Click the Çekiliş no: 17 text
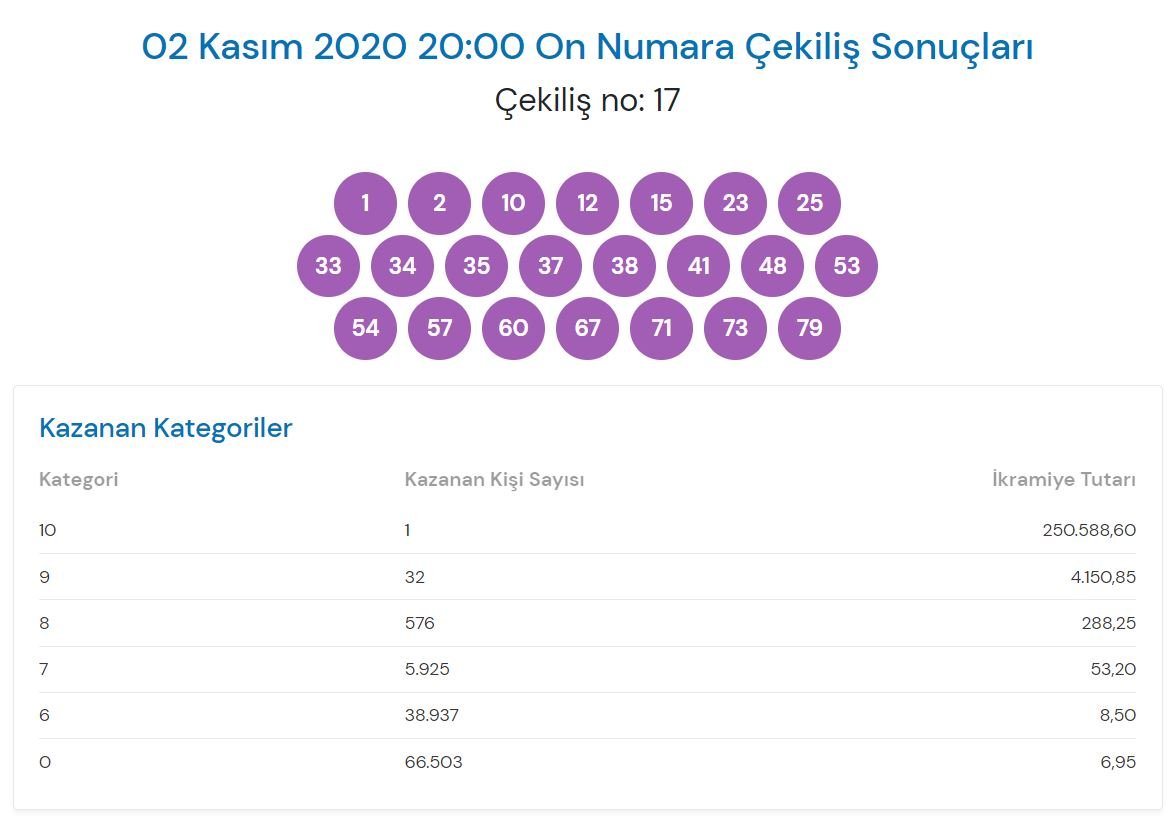The width and height of the screenshot is (1176, 820). 587,100
